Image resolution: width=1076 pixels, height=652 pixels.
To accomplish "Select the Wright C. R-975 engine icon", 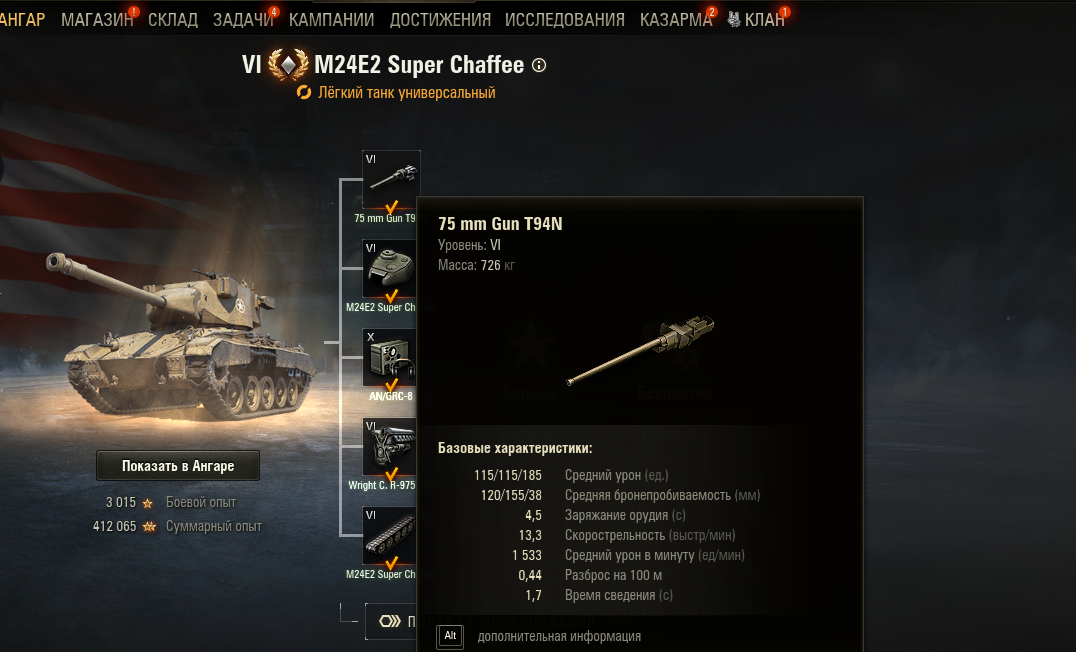I will [x=390, y=447].
